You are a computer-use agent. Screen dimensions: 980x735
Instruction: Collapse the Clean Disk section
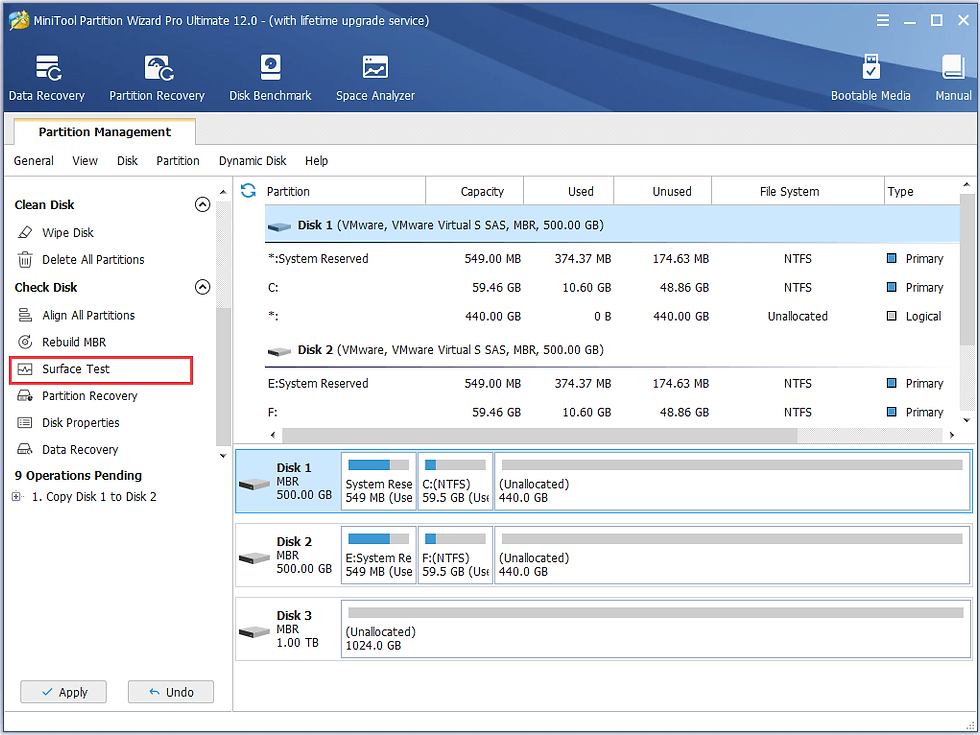[202, 204]
